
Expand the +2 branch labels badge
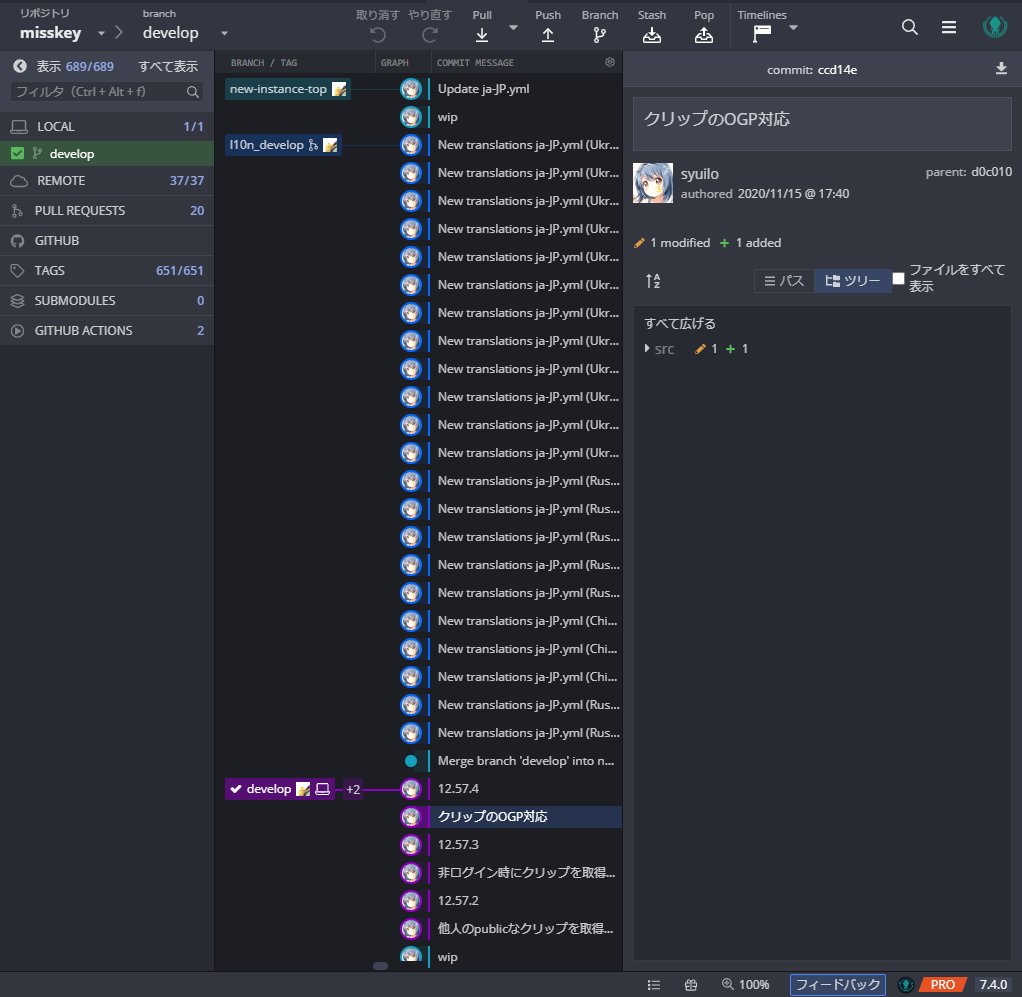(353, 789)
